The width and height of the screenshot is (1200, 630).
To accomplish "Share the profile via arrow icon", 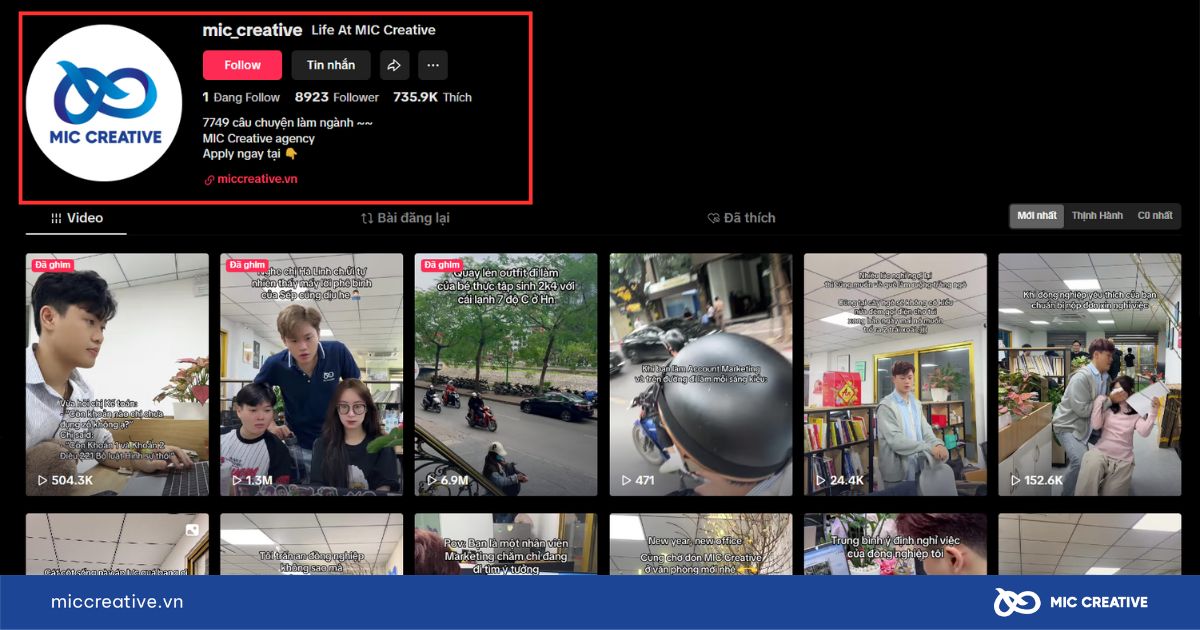I will [394, 65].
